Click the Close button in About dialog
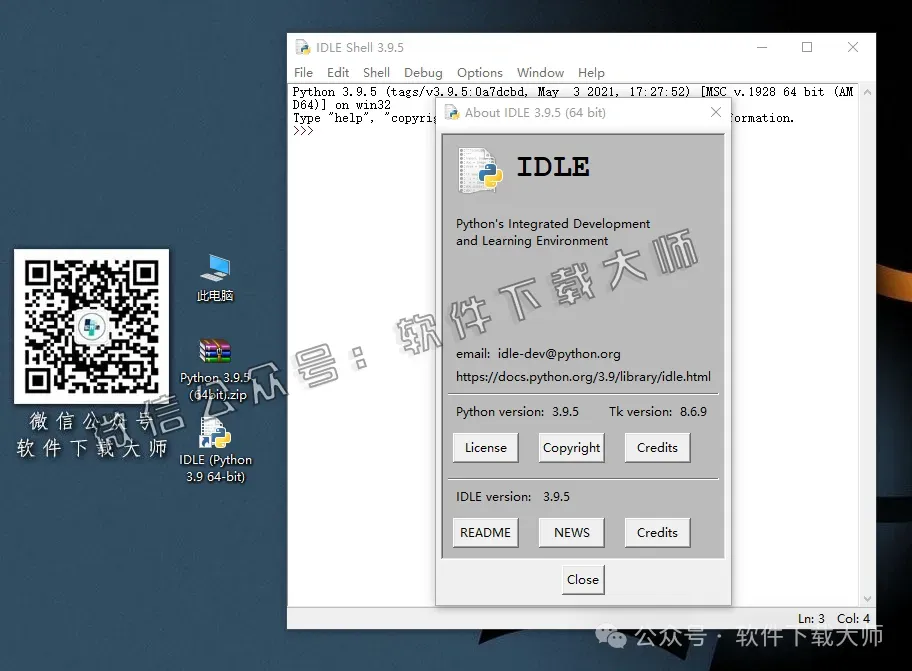 tap(583, 580)
